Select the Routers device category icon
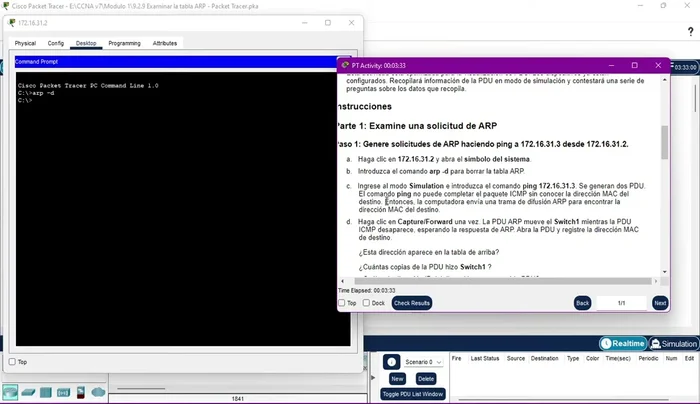Viewport: 700px width, 404px height. click(10, 392)
